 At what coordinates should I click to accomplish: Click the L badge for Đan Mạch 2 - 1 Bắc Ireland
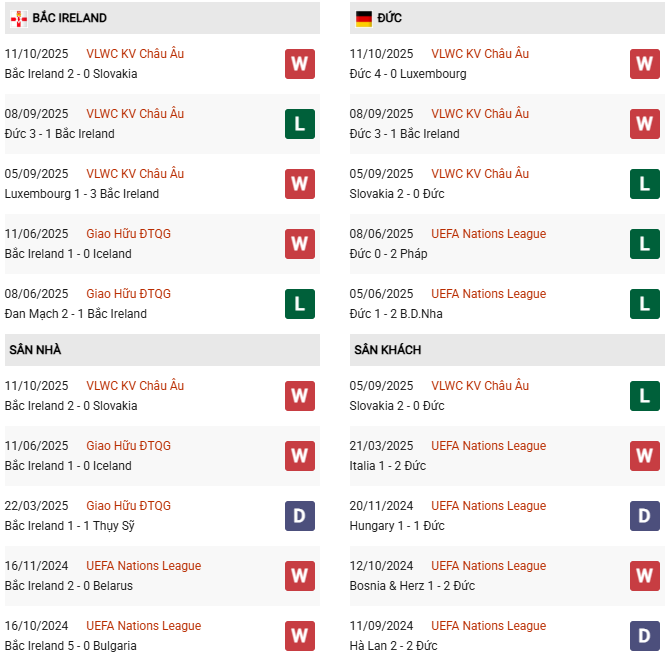click(x=299, y=304)
